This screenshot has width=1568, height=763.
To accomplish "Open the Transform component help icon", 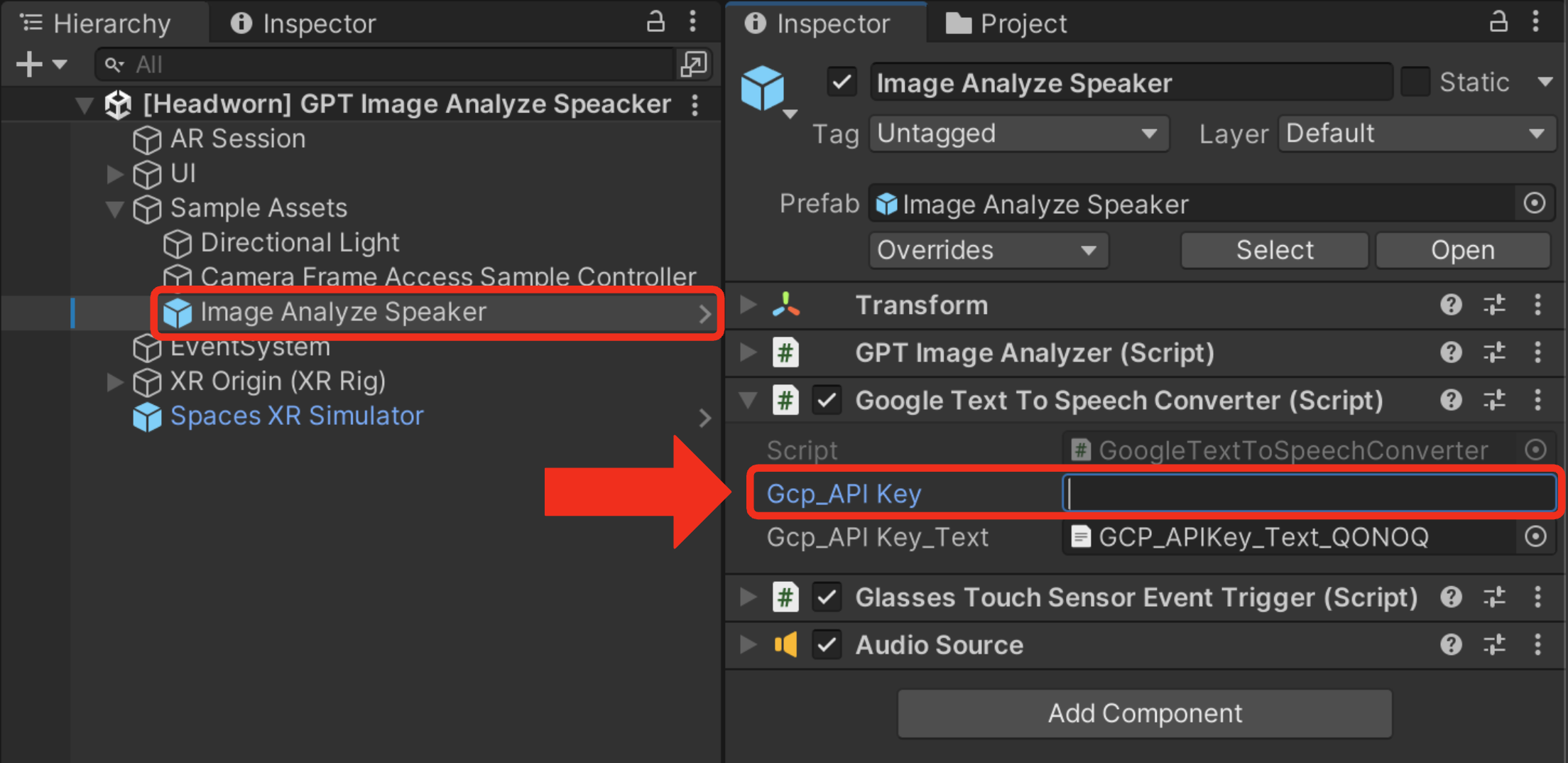I will pyautogui.click(x=1451, y=305).
